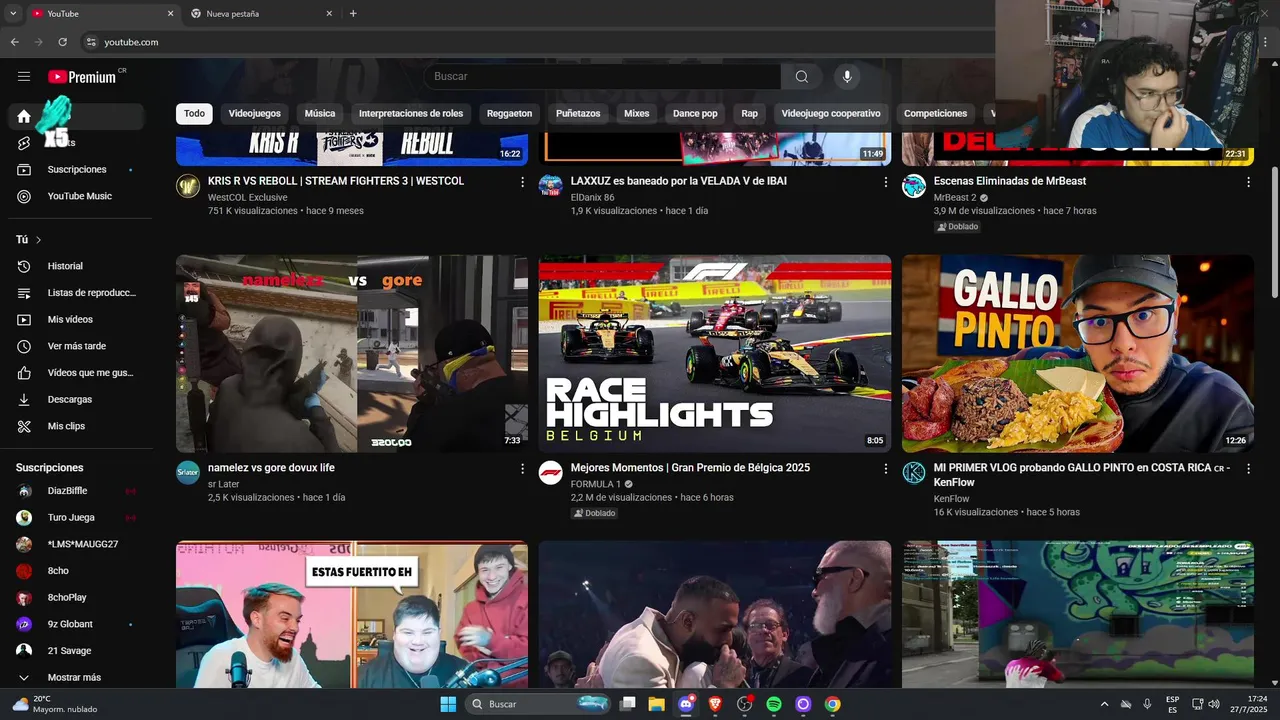Click the YouTube search input field

point(602,76)
